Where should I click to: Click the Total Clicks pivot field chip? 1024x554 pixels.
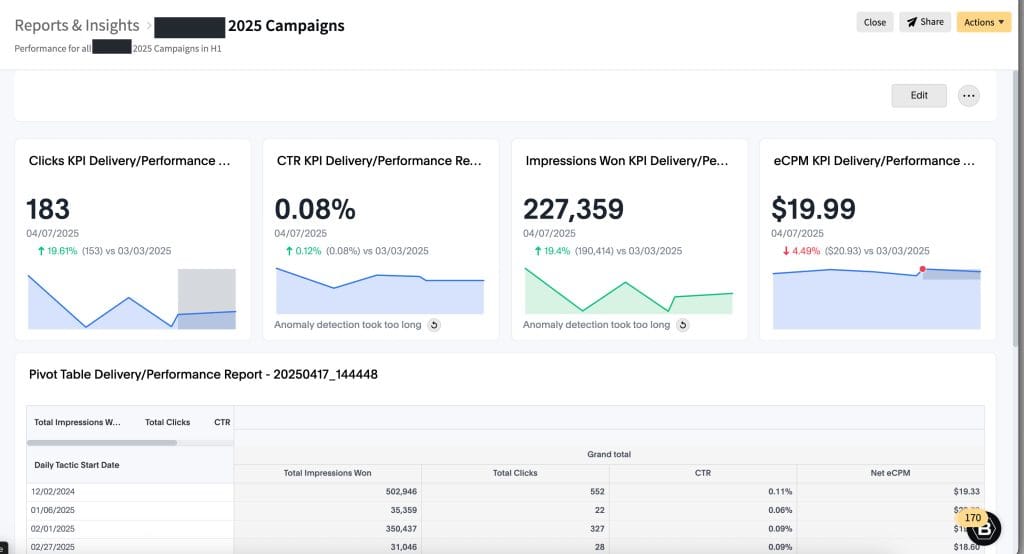click(168, 422)
